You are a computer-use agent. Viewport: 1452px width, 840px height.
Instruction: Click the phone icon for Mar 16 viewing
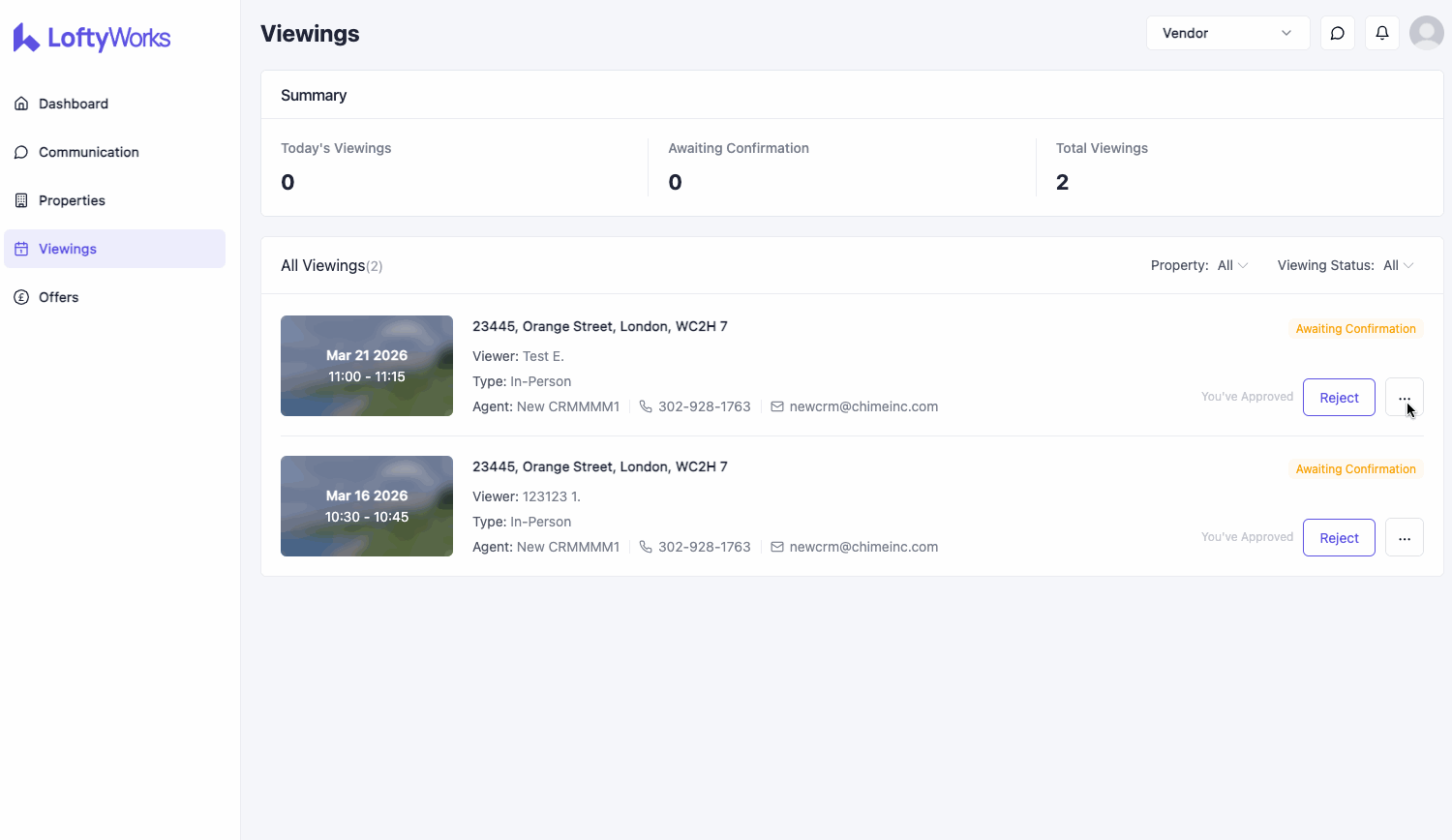pos(646,547)
